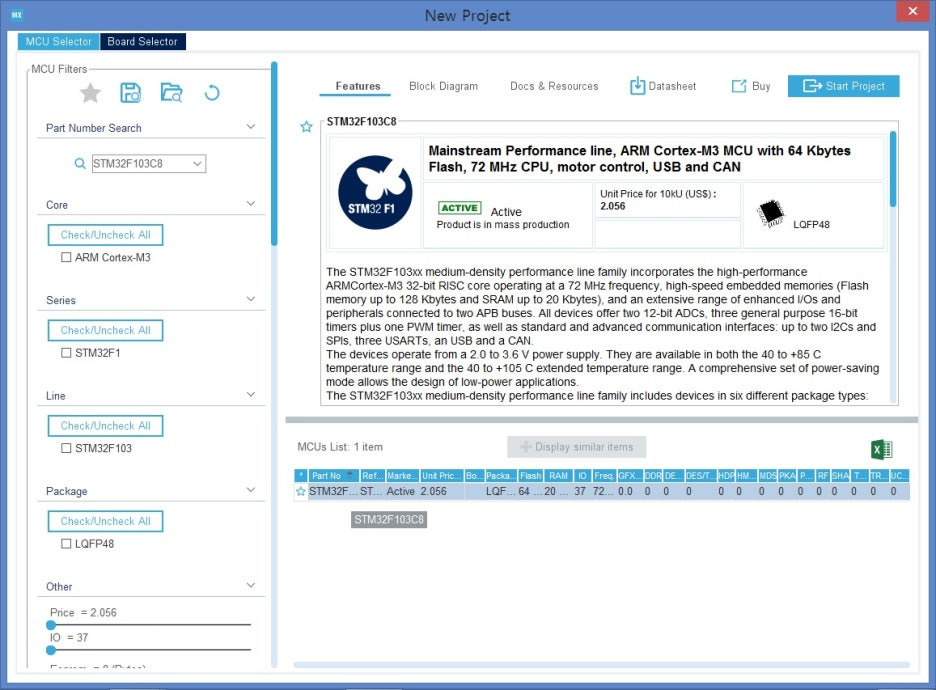Click Check/Uncheck All under Package
Image resolution: width=936 pixels, height=690 pixels.
point(105,521)
